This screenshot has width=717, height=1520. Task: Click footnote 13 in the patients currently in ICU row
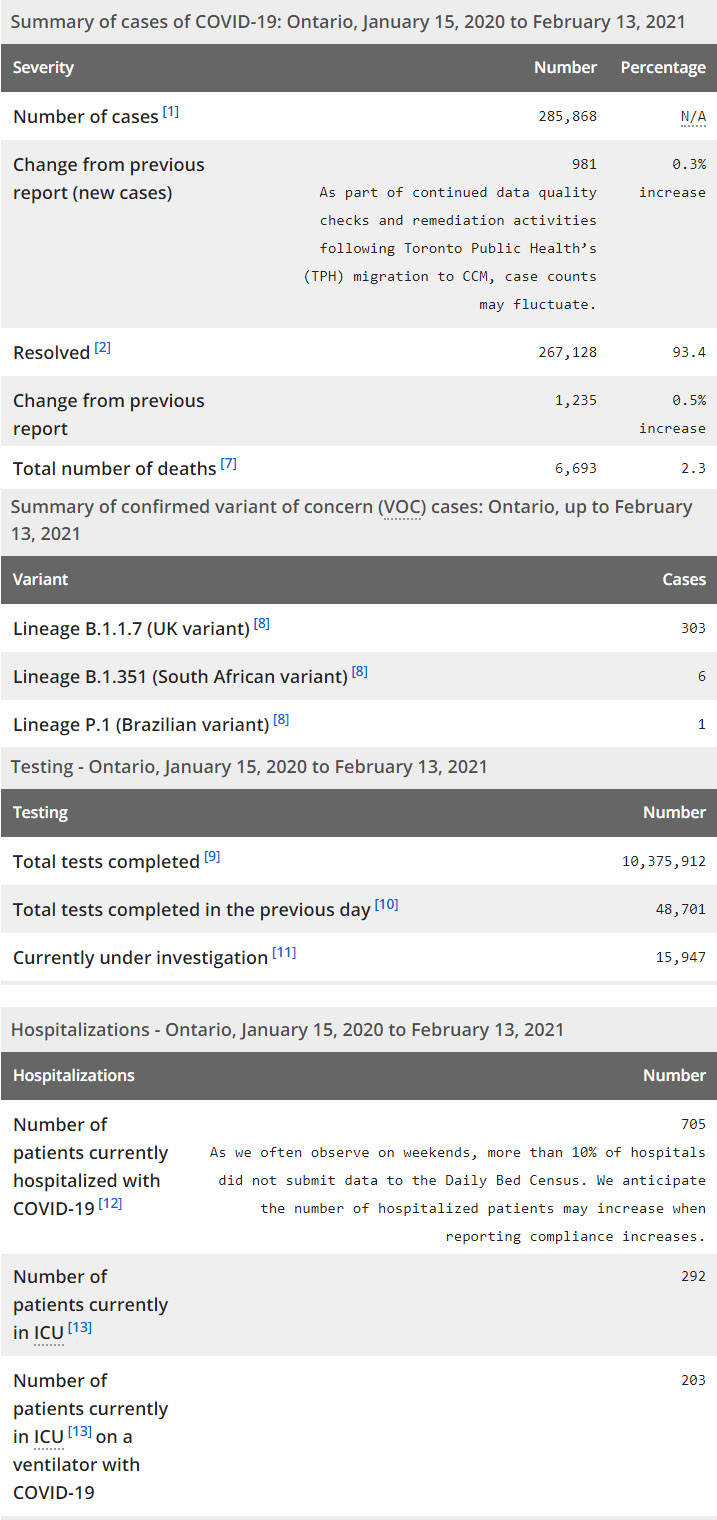(80, 1328)
